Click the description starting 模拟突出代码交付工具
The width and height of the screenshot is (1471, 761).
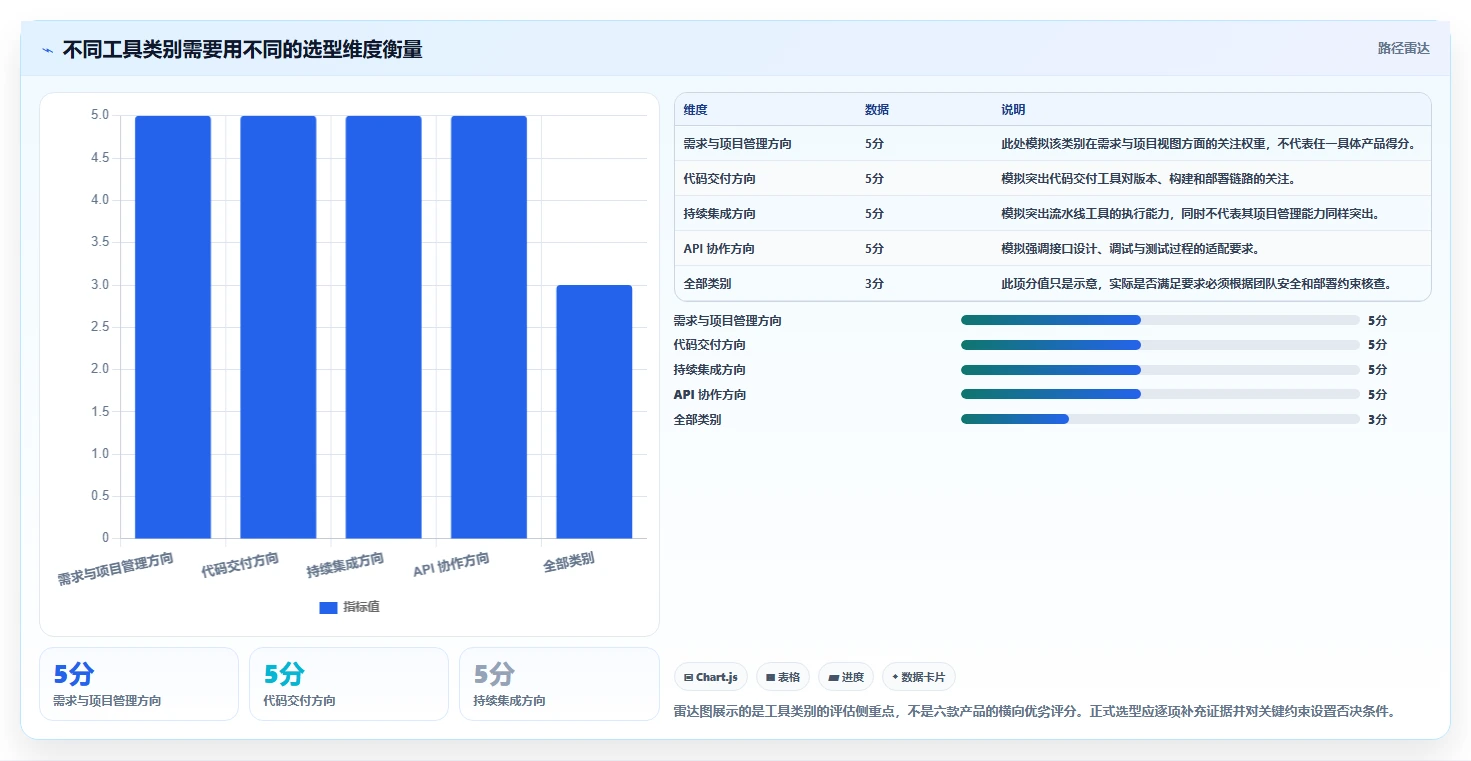point(1149,179)
